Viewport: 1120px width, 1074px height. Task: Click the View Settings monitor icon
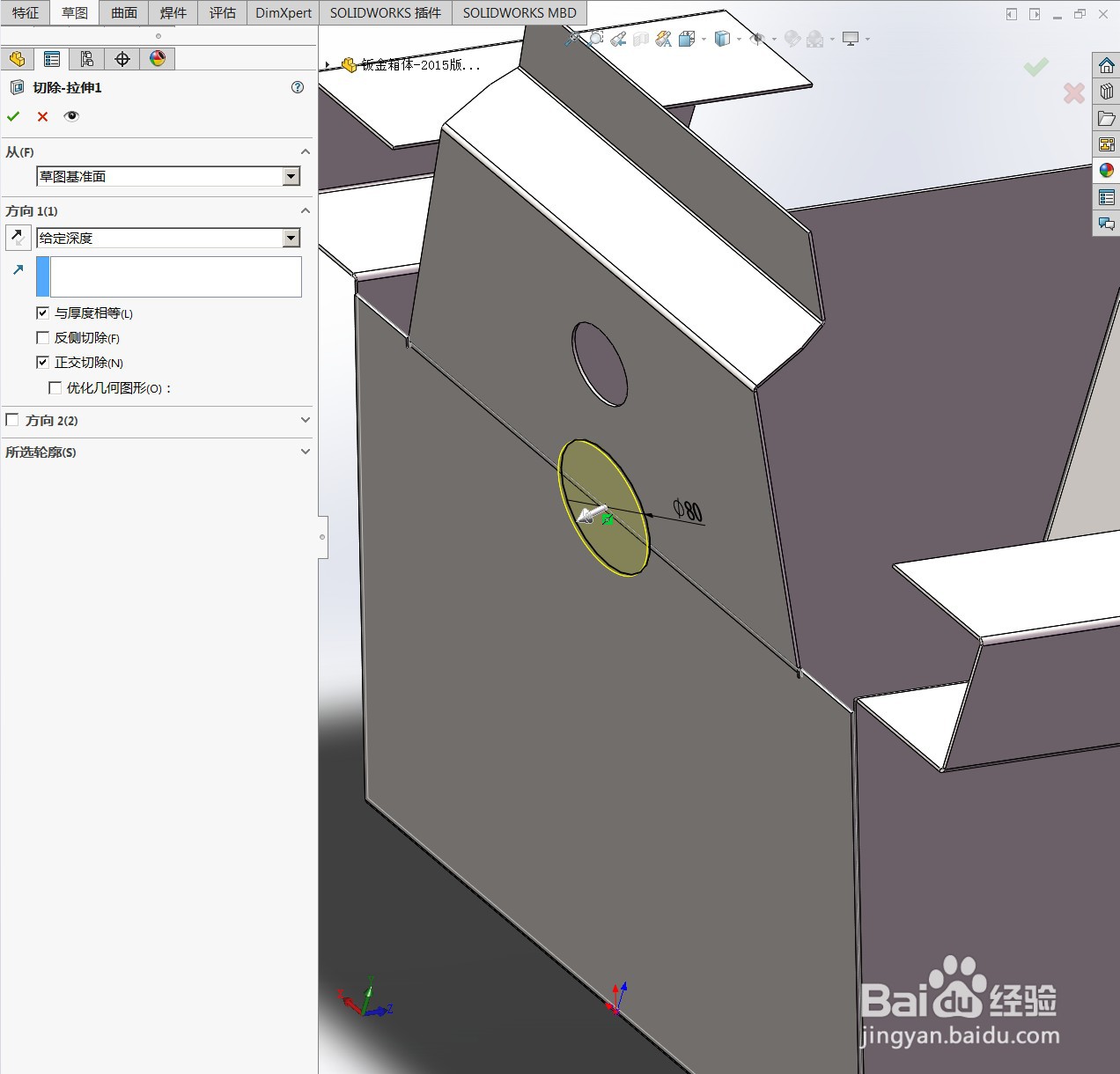tap(851, 39)
